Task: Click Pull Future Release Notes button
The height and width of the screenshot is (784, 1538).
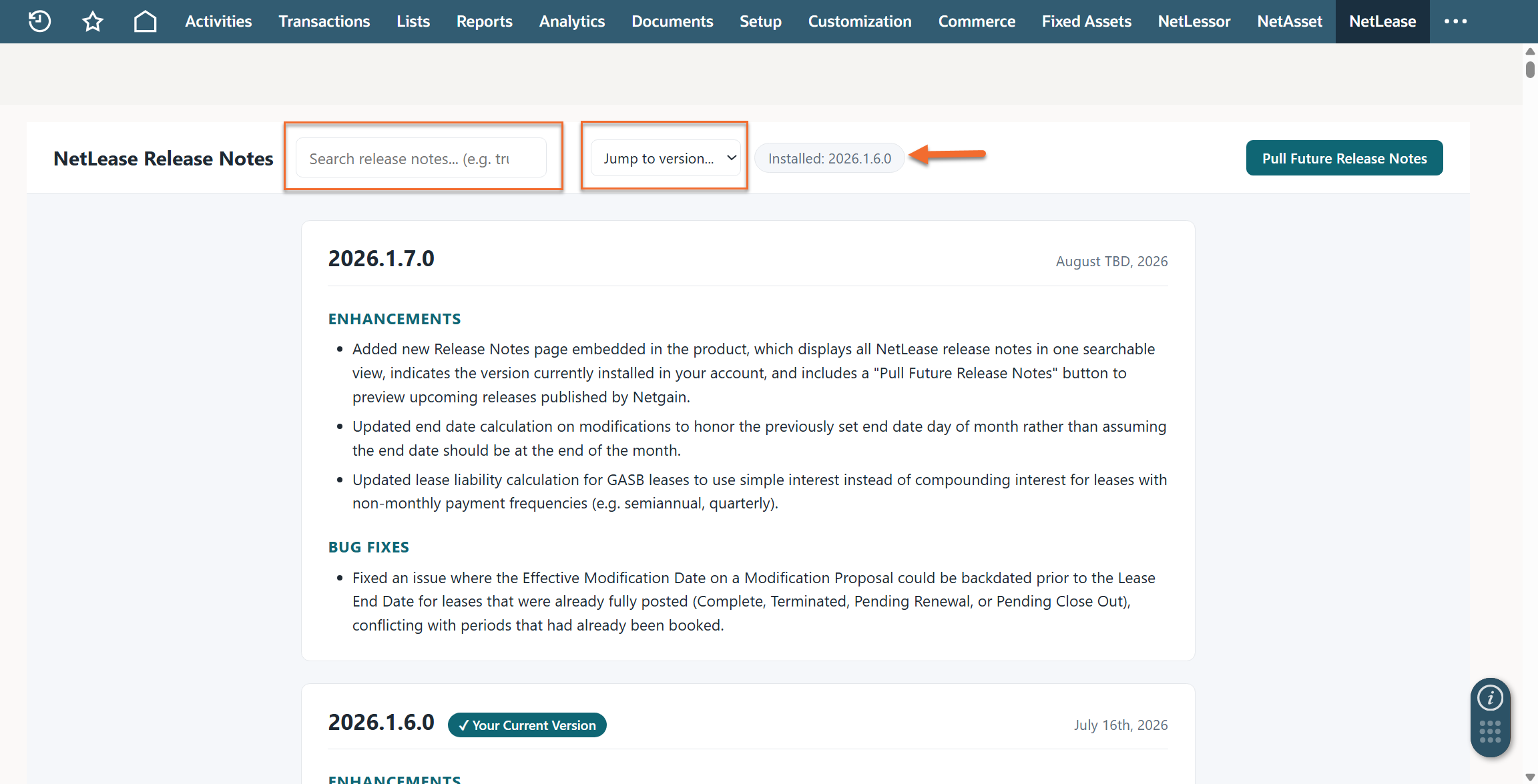Action: point(1344,158)
